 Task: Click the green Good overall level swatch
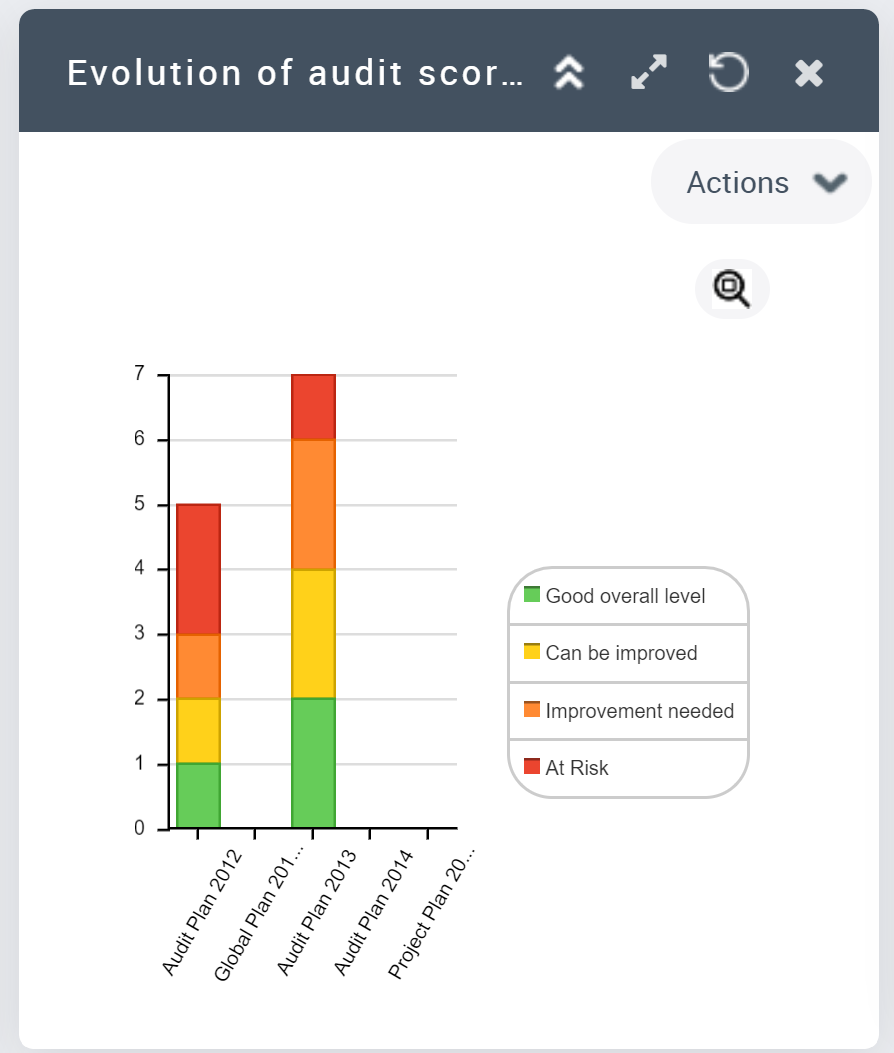tap(532, 595)
